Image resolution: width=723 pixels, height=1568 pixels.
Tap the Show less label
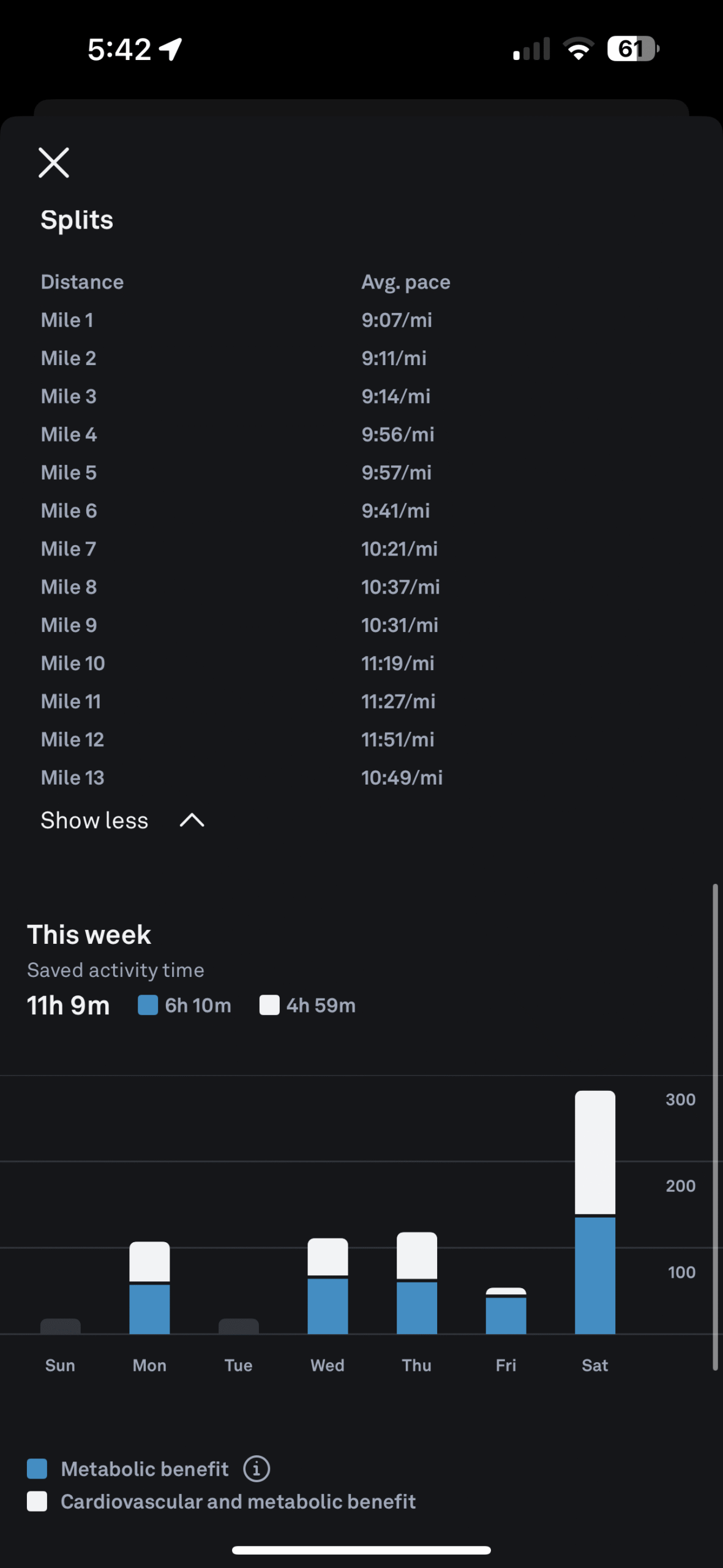(94, 821)
